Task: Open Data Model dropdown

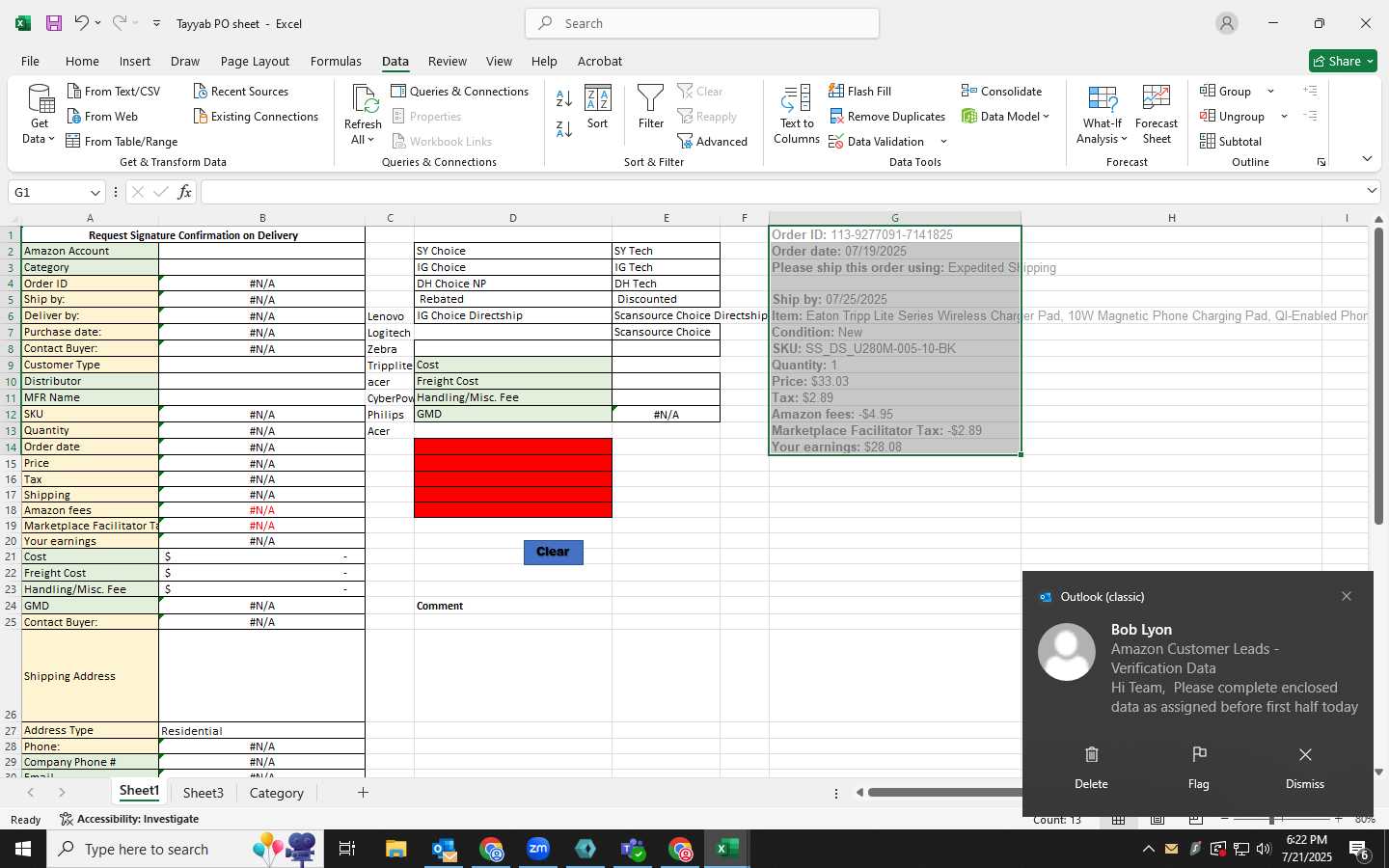Action: coord(1005,116)
